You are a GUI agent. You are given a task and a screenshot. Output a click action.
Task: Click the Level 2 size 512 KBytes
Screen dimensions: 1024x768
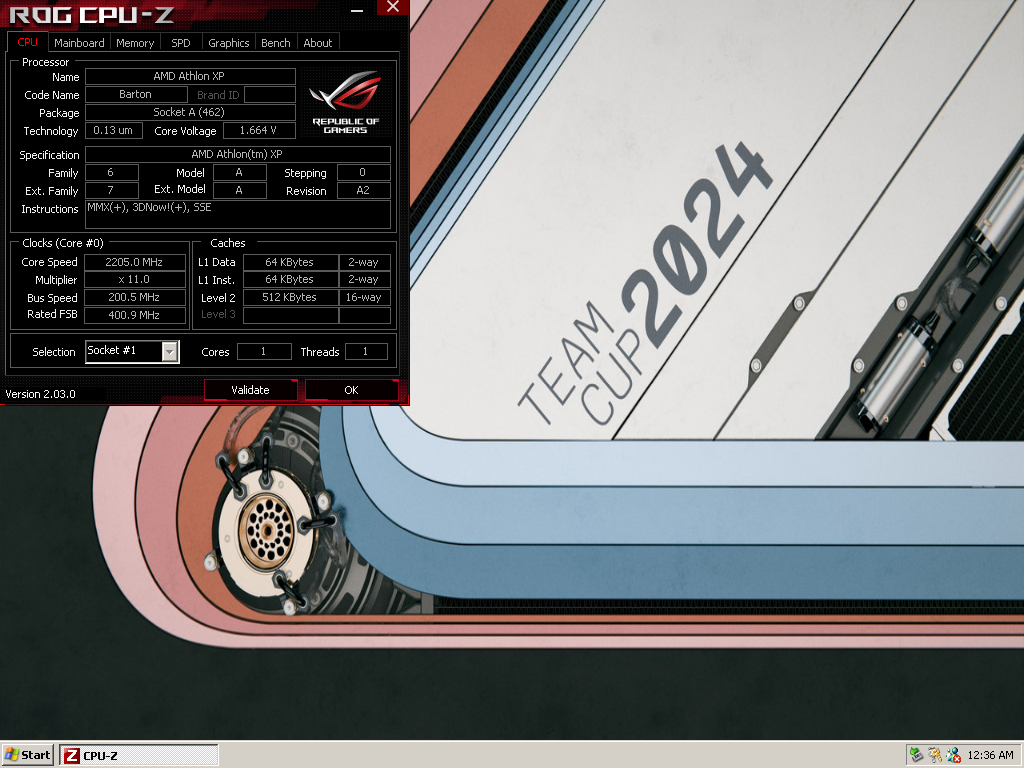click(290, 297)
